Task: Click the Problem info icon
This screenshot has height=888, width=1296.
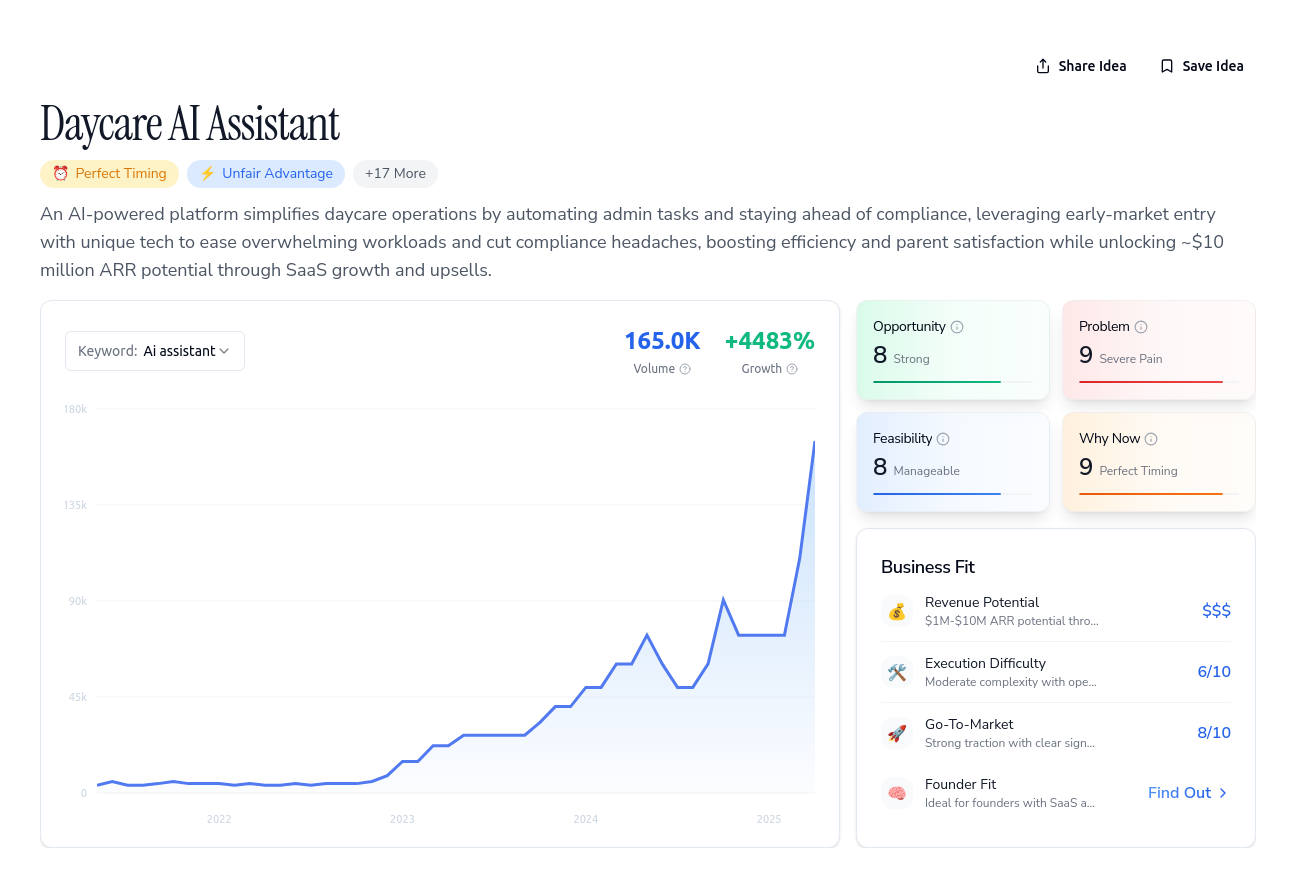Action: tap(1141, 327)
